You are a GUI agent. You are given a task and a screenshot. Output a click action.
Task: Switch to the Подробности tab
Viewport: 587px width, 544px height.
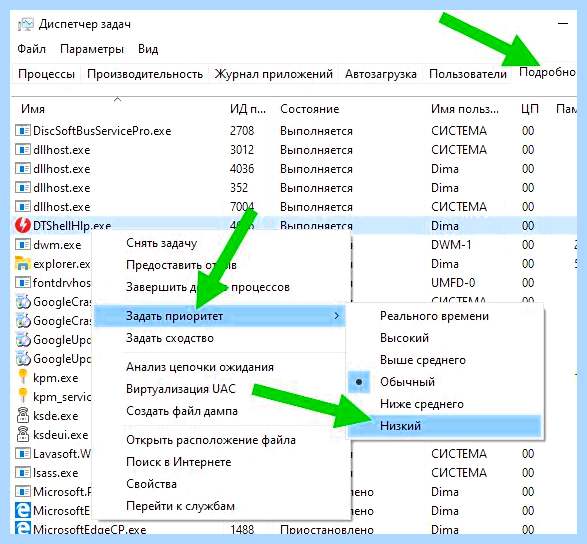547,72
